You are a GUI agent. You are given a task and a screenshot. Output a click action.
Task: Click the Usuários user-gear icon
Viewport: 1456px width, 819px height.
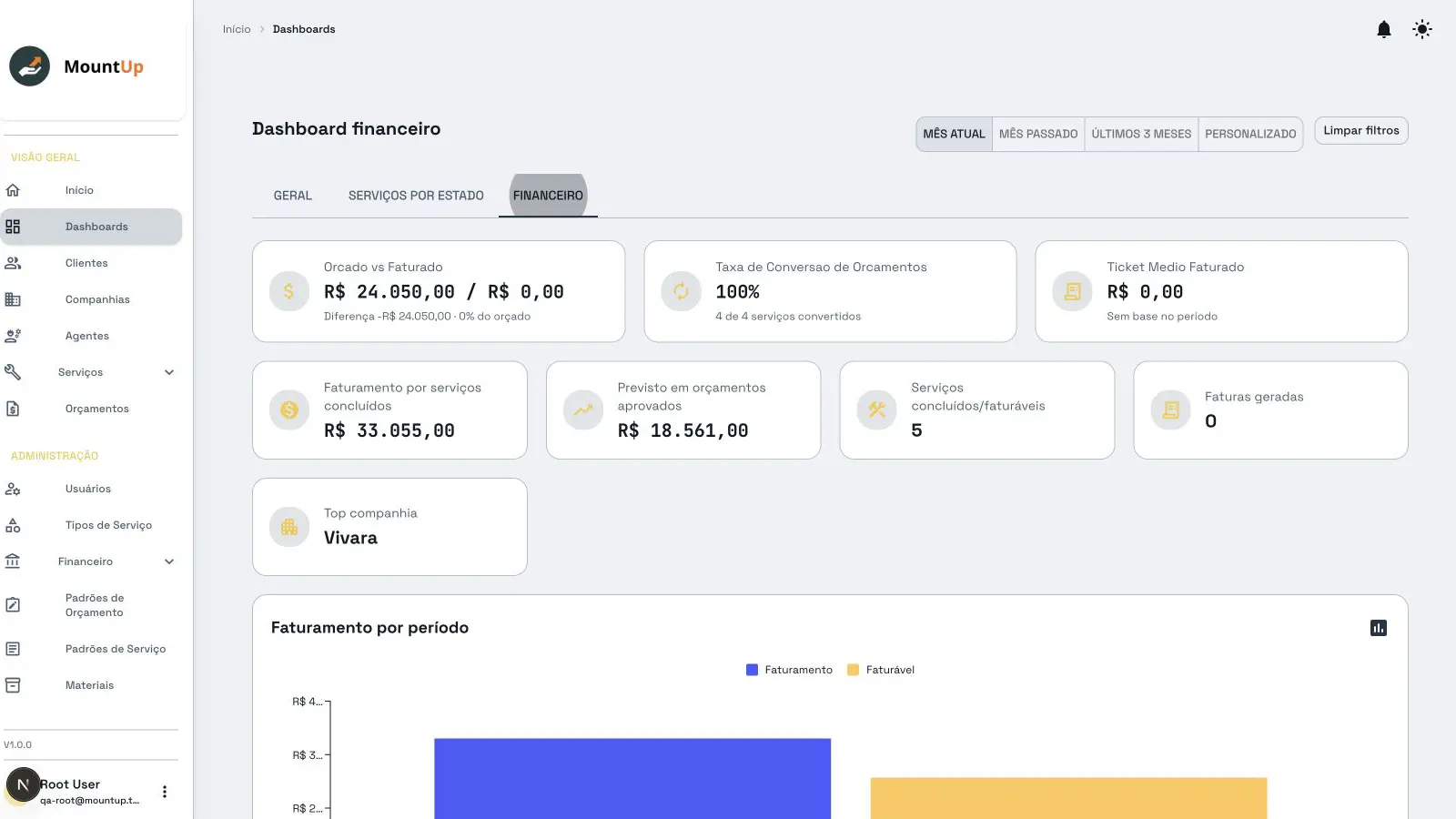(13, 489)
